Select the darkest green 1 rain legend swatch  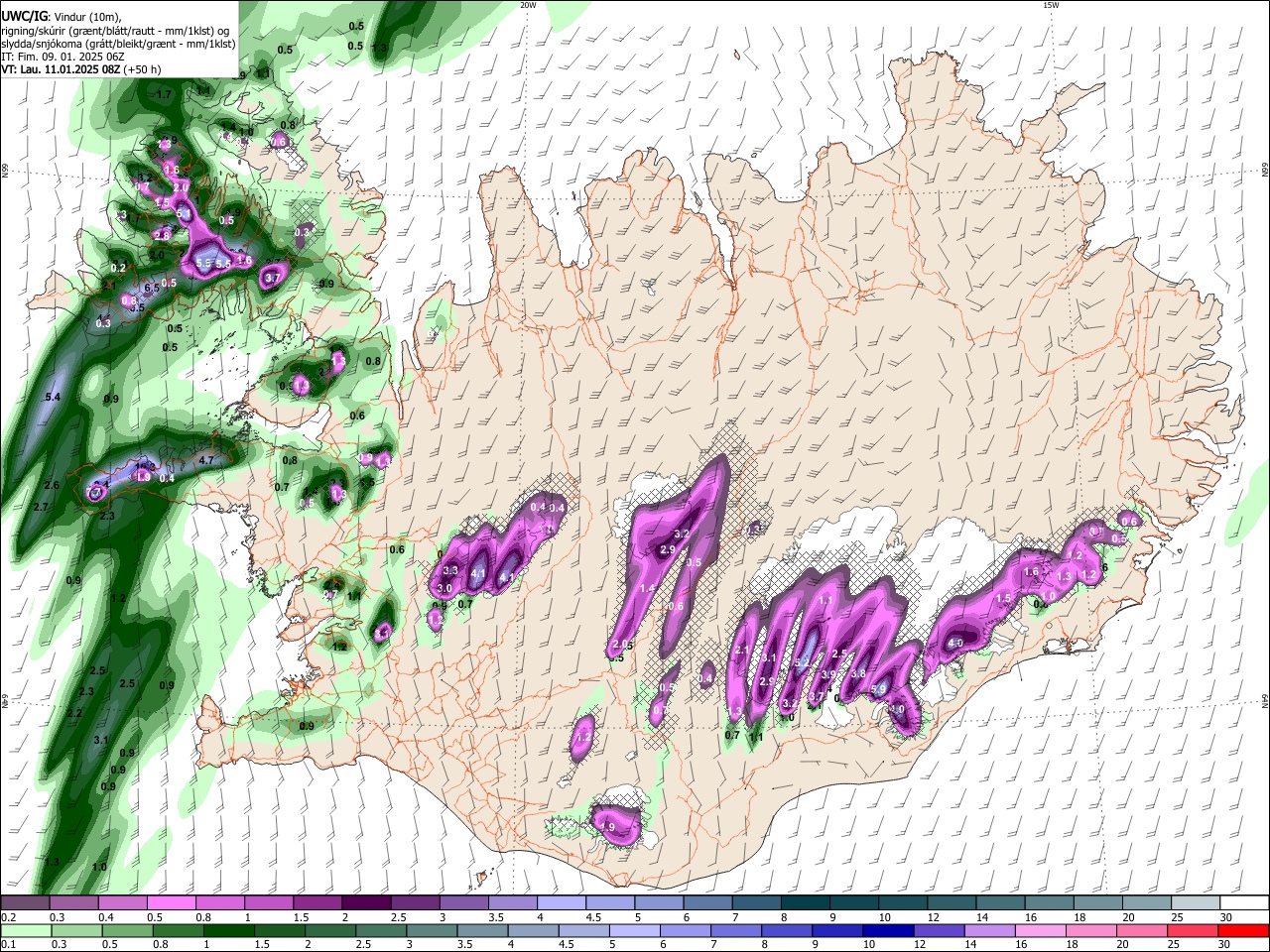coord(227,930)
